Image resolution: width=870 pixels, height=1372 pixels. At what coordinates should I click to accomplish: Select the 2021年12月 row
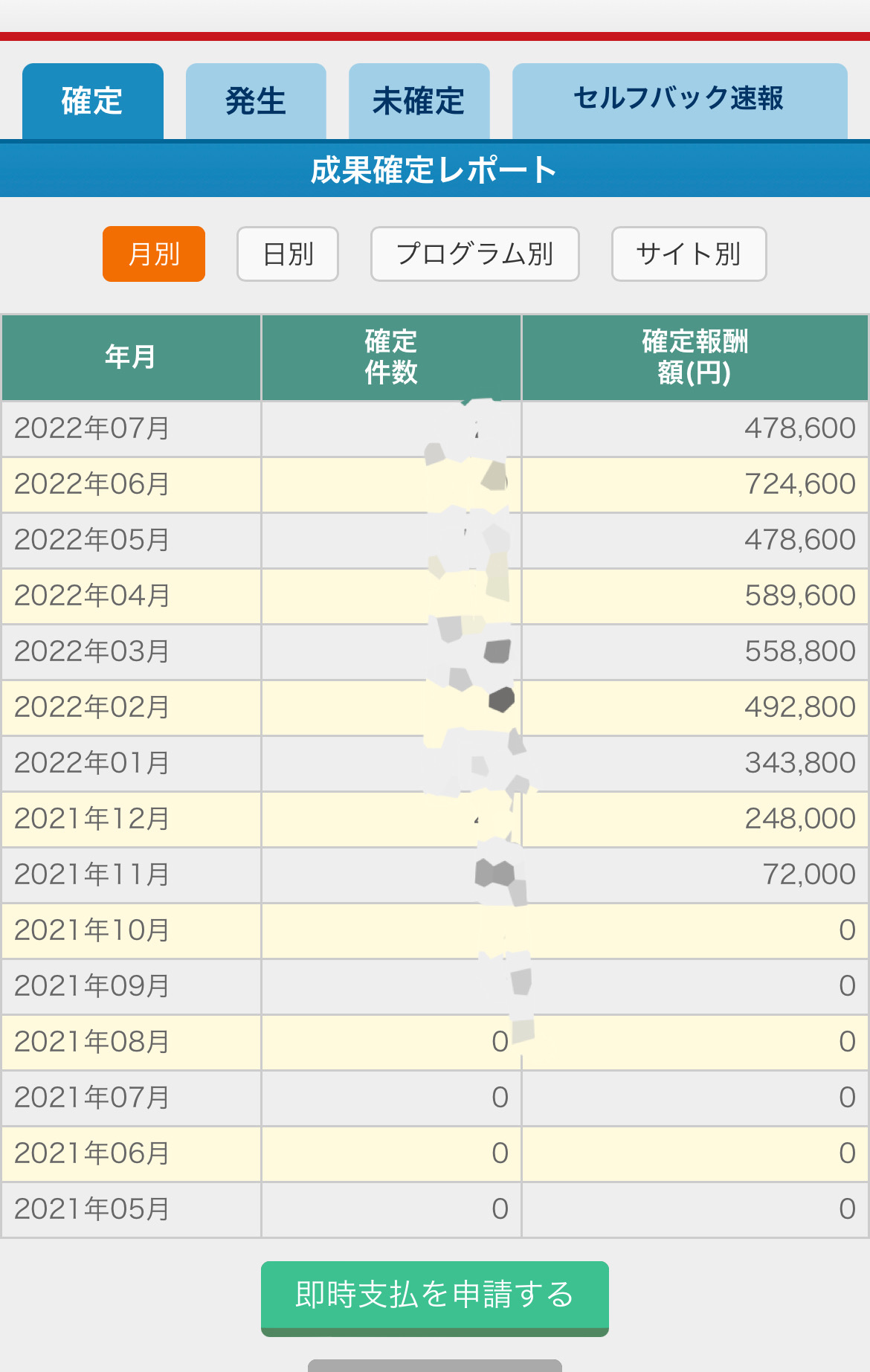tap(92, 819)
